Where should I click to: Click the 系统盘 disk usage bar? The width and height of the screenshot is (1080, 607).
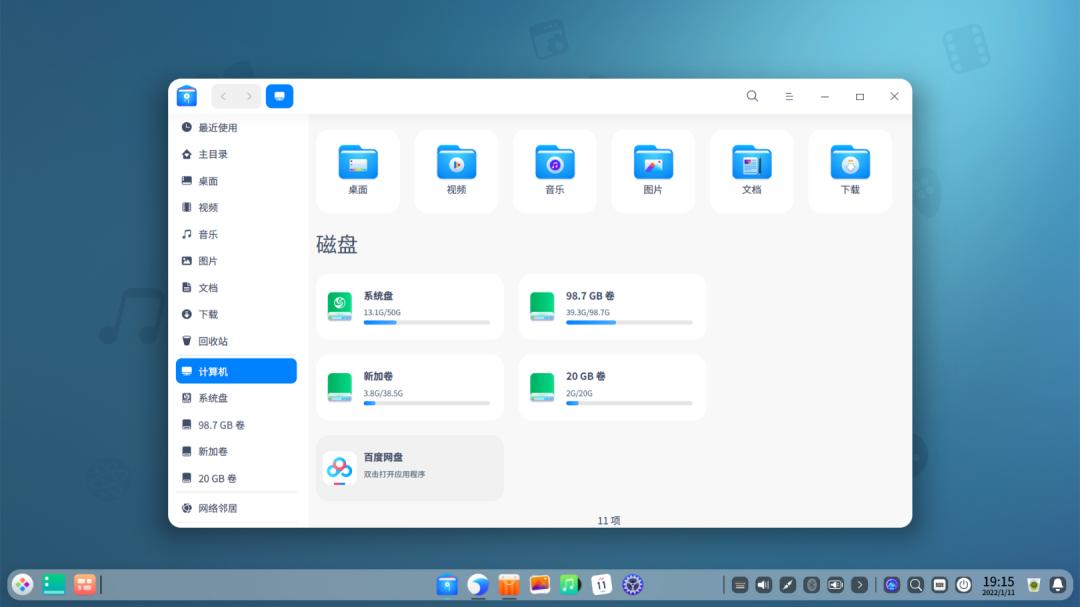click(x=427, y=322)
